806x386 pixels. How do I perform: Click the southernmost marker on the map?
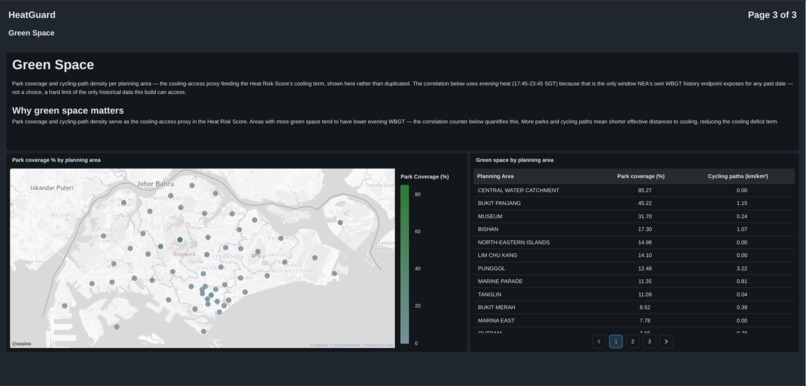coord(204,332)
